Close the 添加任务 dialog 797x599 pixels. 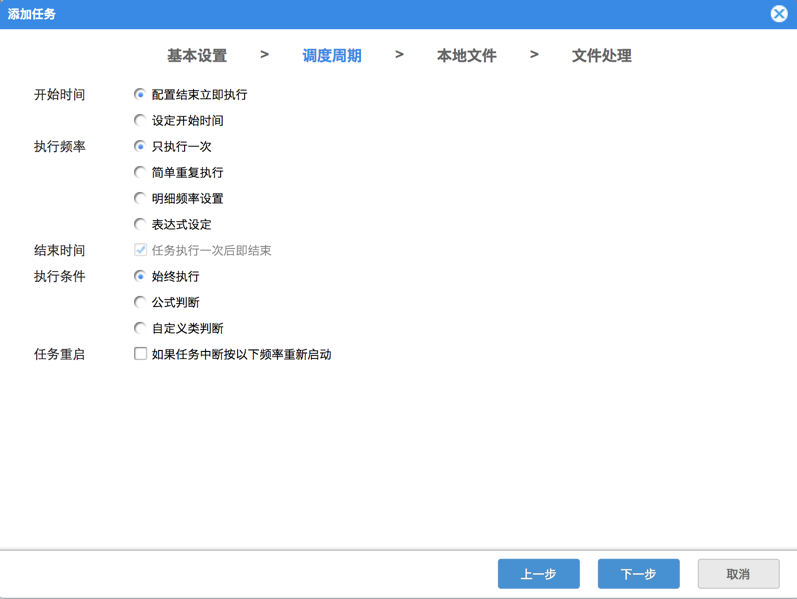(779, 14)
